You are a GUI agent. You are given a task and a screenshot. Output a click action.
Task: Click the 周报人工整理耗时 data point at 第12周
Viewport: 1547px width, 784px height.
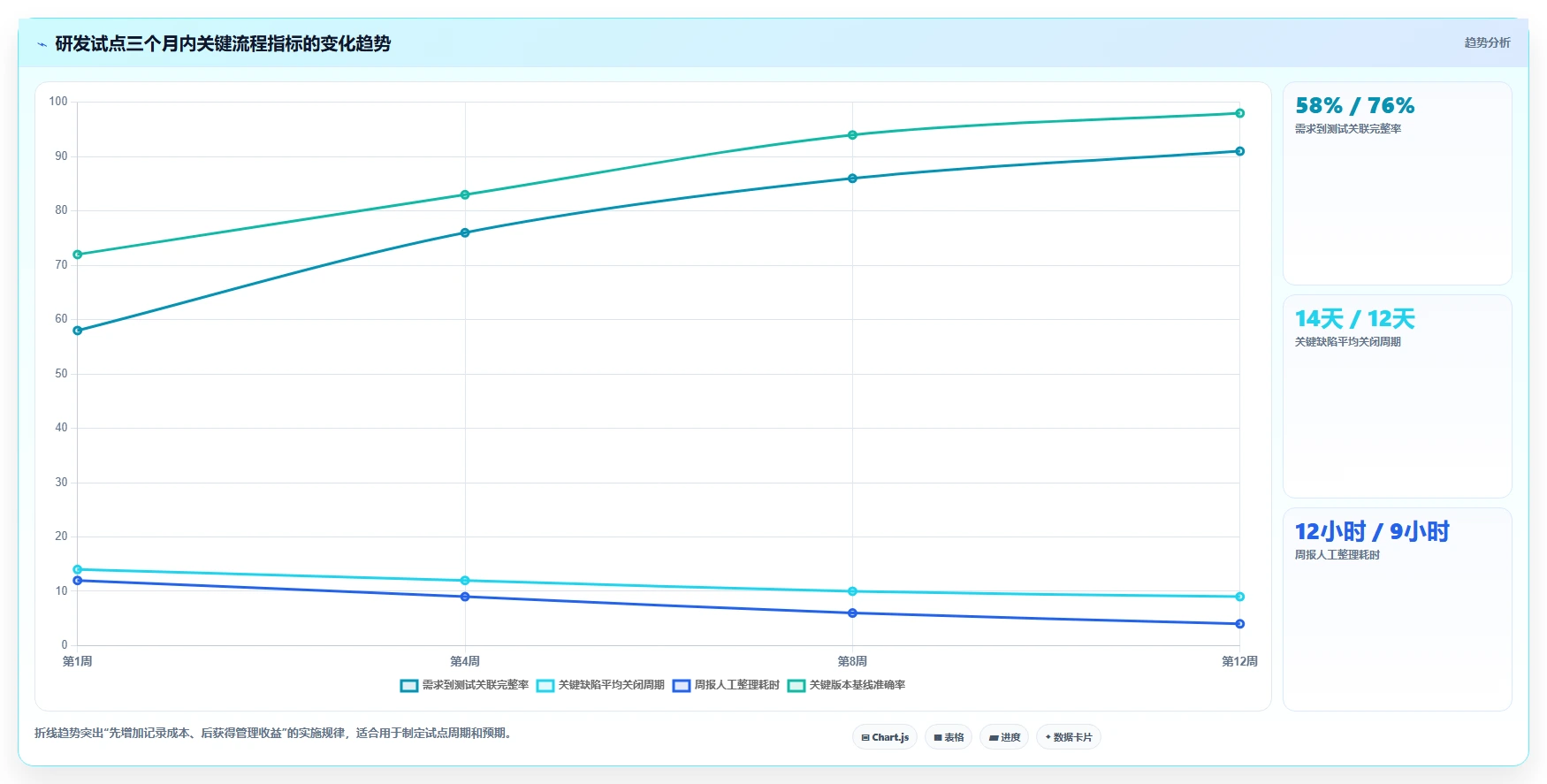(x=1239, y=624)
